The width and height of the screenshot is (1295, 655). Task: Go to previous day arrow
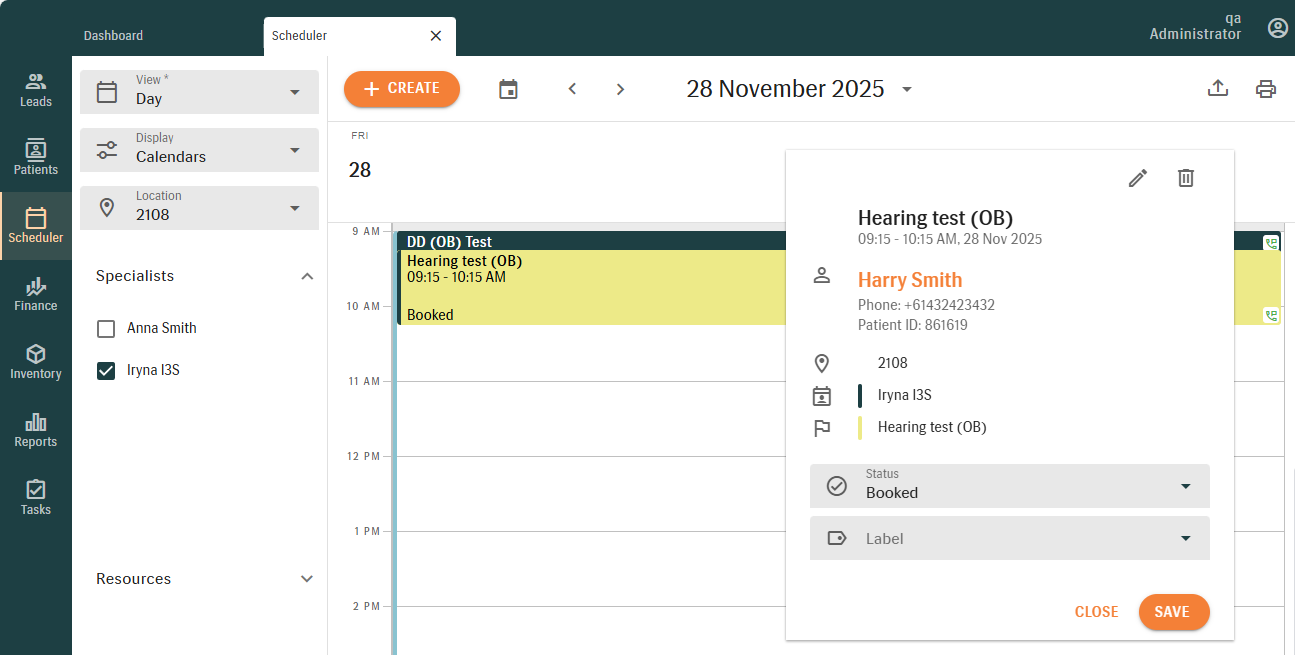pyautogui.click(x=572, y=89)
